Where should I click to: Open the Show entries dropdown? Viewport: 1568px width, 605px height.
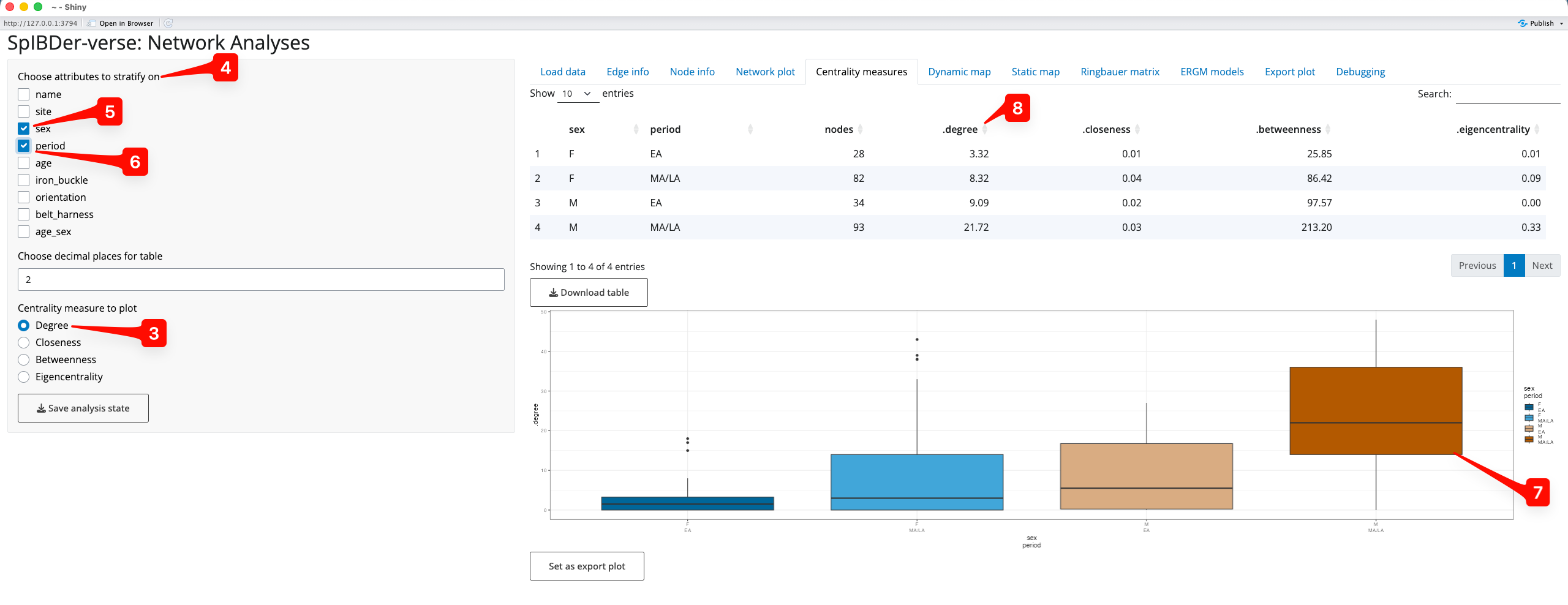coord(577,94)
